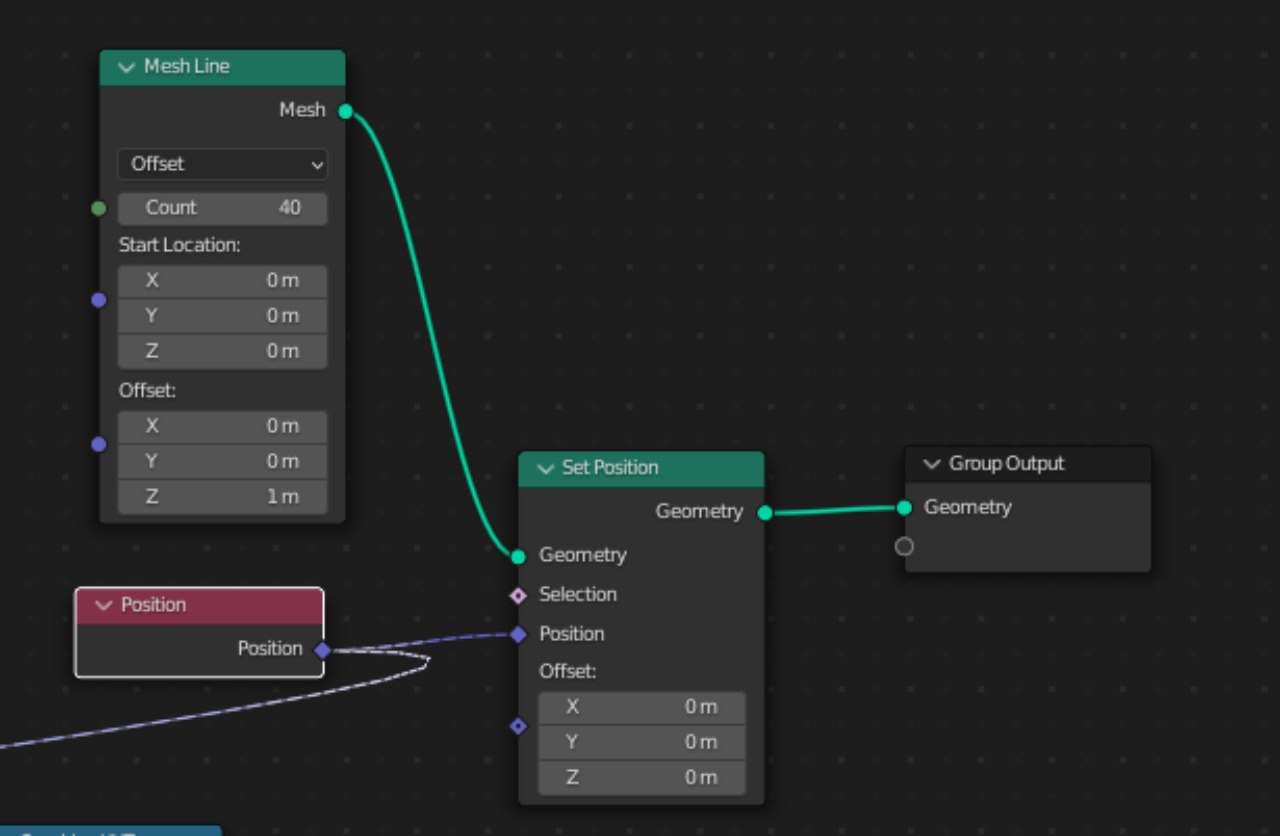Select Start Location X field in Mesh Line
This screenshot has height=836, width=1280.
click(223, 281)
